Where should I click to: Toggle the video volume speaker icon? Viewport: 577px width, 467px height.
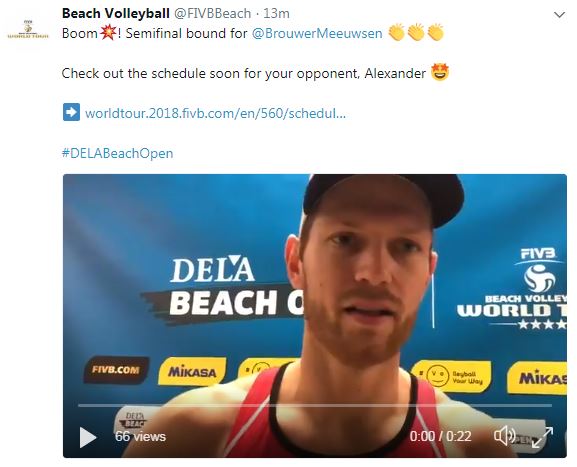(x=505, y=436)
